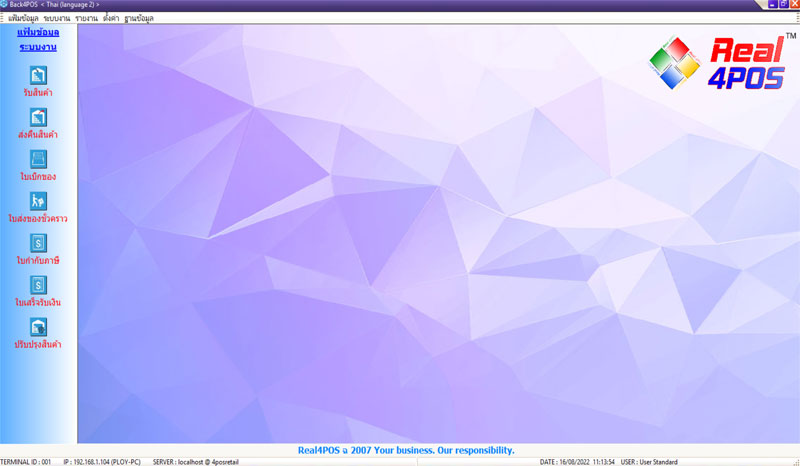Open the ส่งคืนสินค้า (return goods) icon
Image resolution: width=800 pixels, height=466 pixels.
[39, 118]
